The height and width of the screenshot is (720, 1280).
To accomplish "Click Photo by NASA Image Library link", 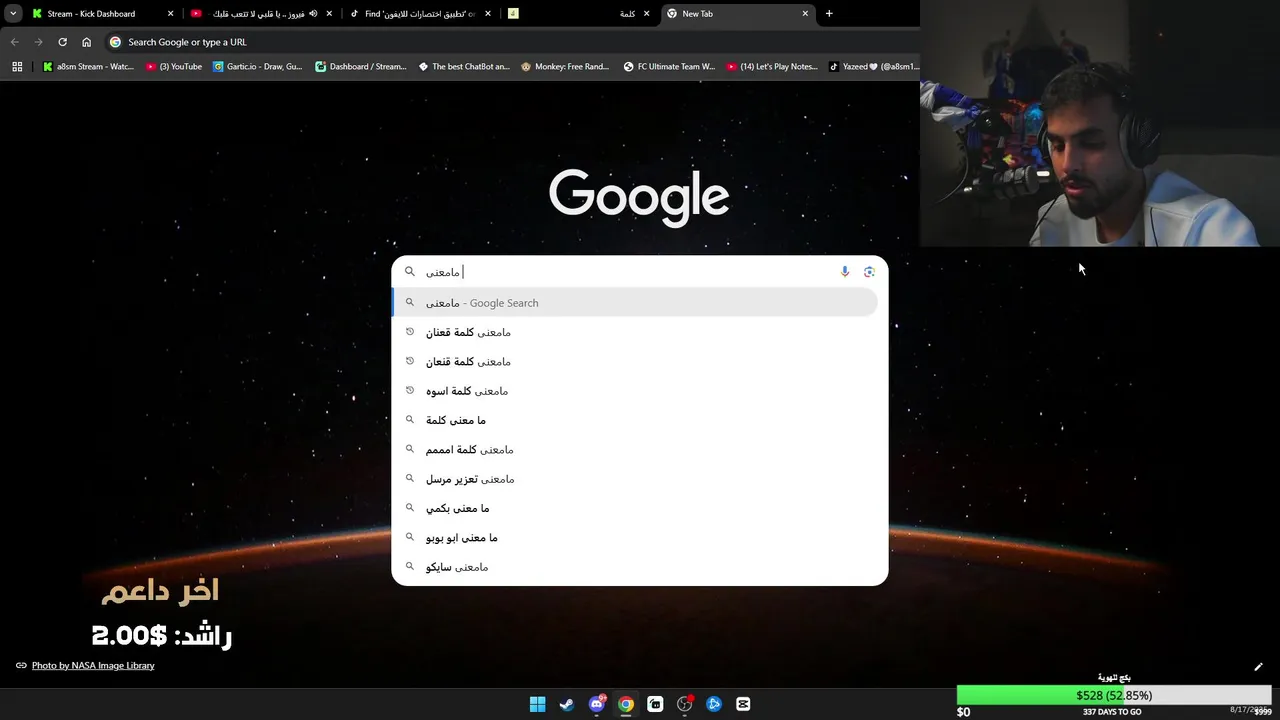I will coord(93,666).
